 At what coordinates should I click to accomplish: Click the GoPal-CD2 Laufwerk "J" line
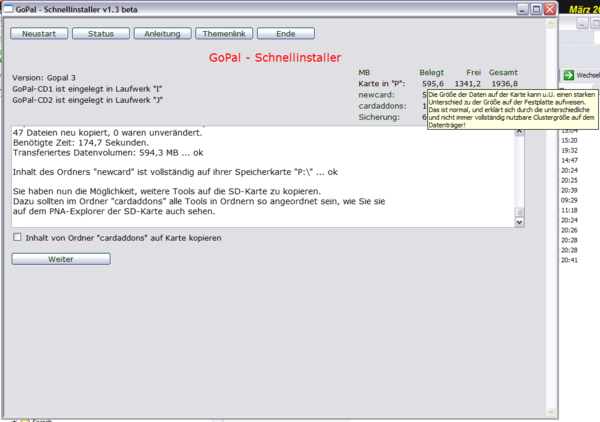[x=87, y=100]
